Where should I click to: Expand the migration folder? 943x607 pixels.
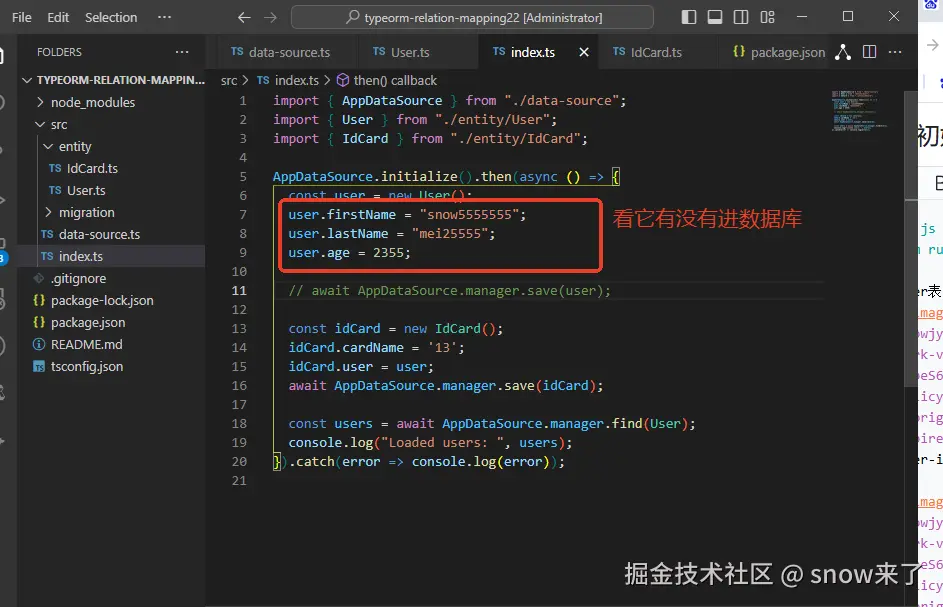[111, 212]
